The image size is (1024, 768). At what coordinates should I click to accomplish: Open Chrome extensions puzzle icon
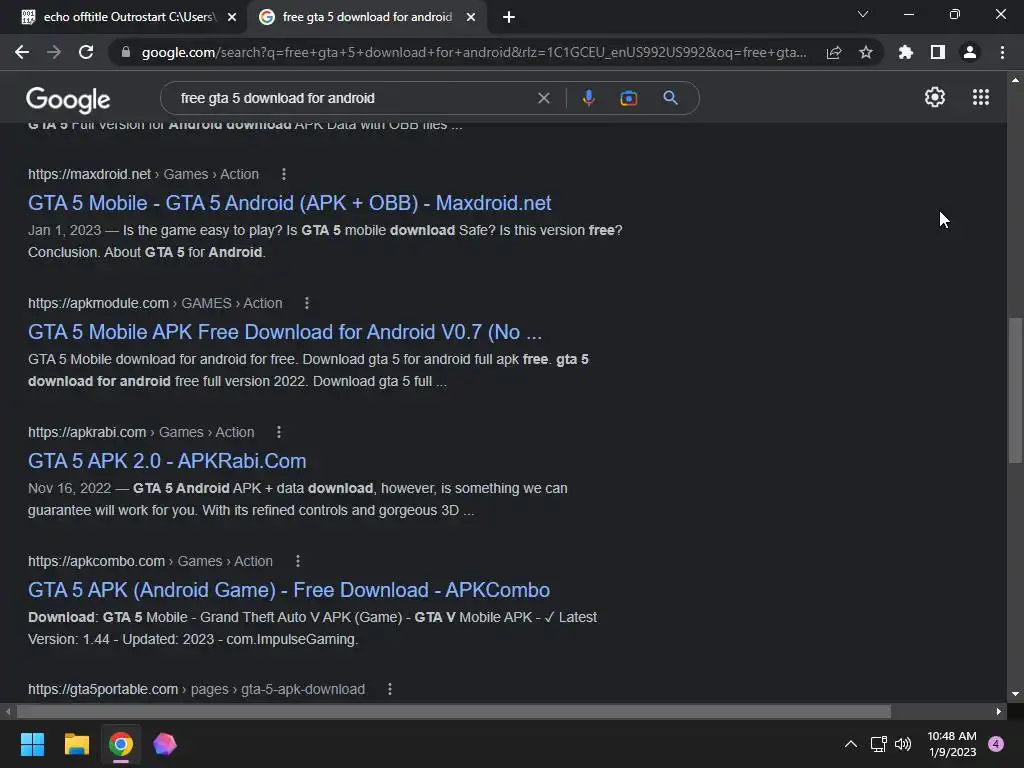point(905,52)
